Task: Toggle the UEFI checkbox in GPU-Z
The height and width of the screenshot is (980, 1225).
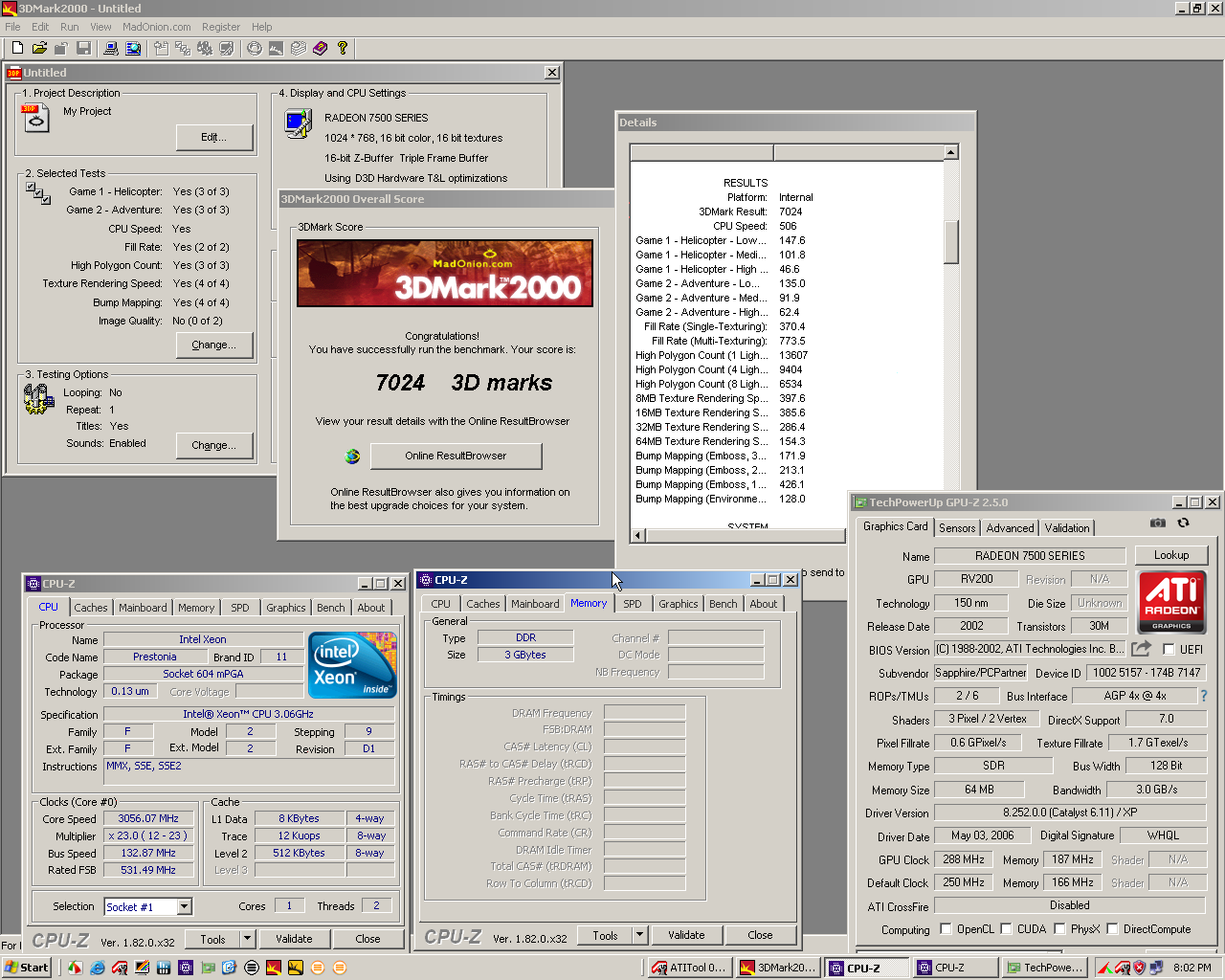Action: click(1169, 649)
